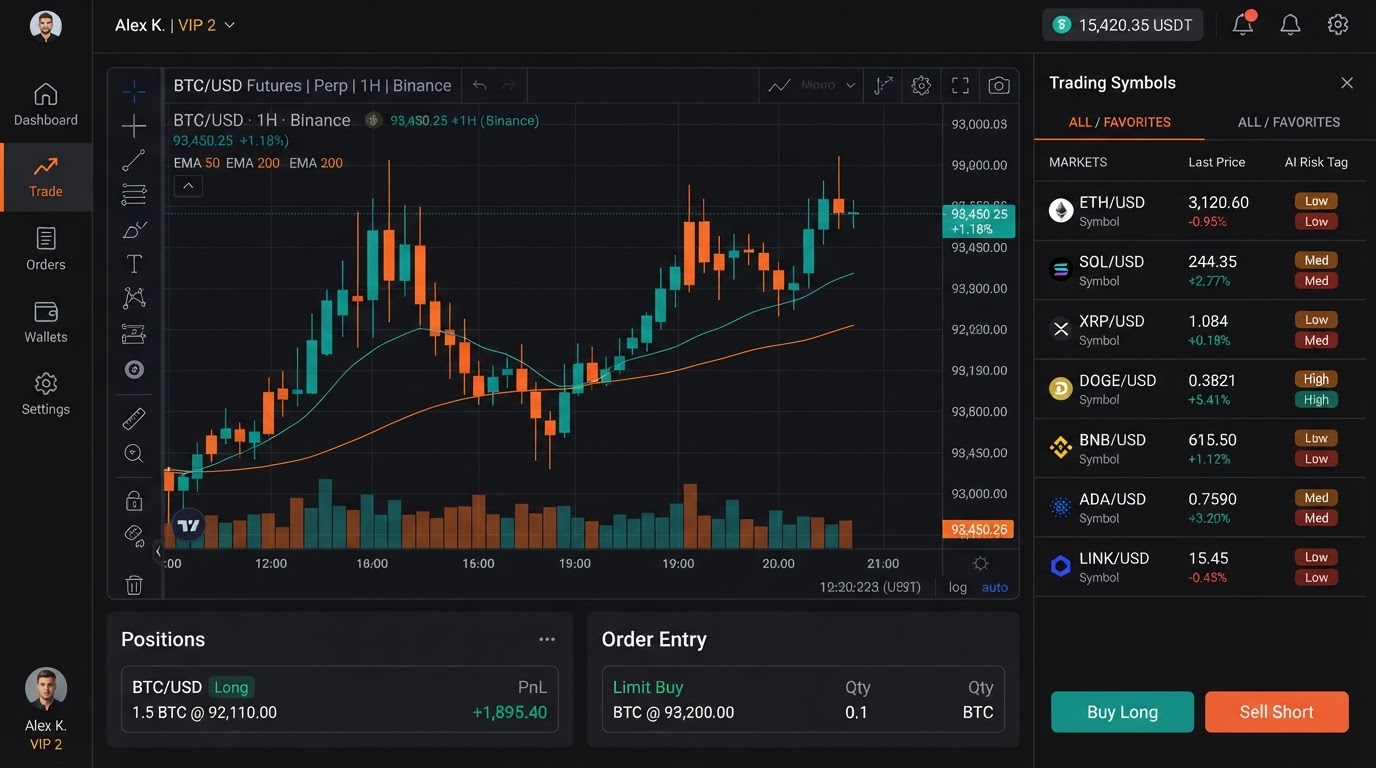Viewport: 1376px width, 768px height.
Task: Click the quantity field showing 0.1
Action: tap(856, 713)
